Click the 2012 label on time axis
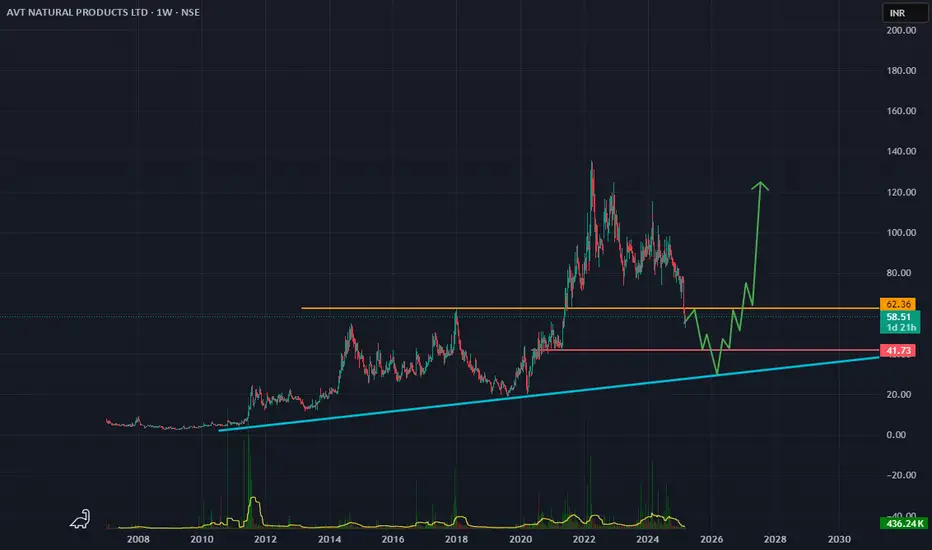This screenshot has height=550, width=932. (265, 539)
